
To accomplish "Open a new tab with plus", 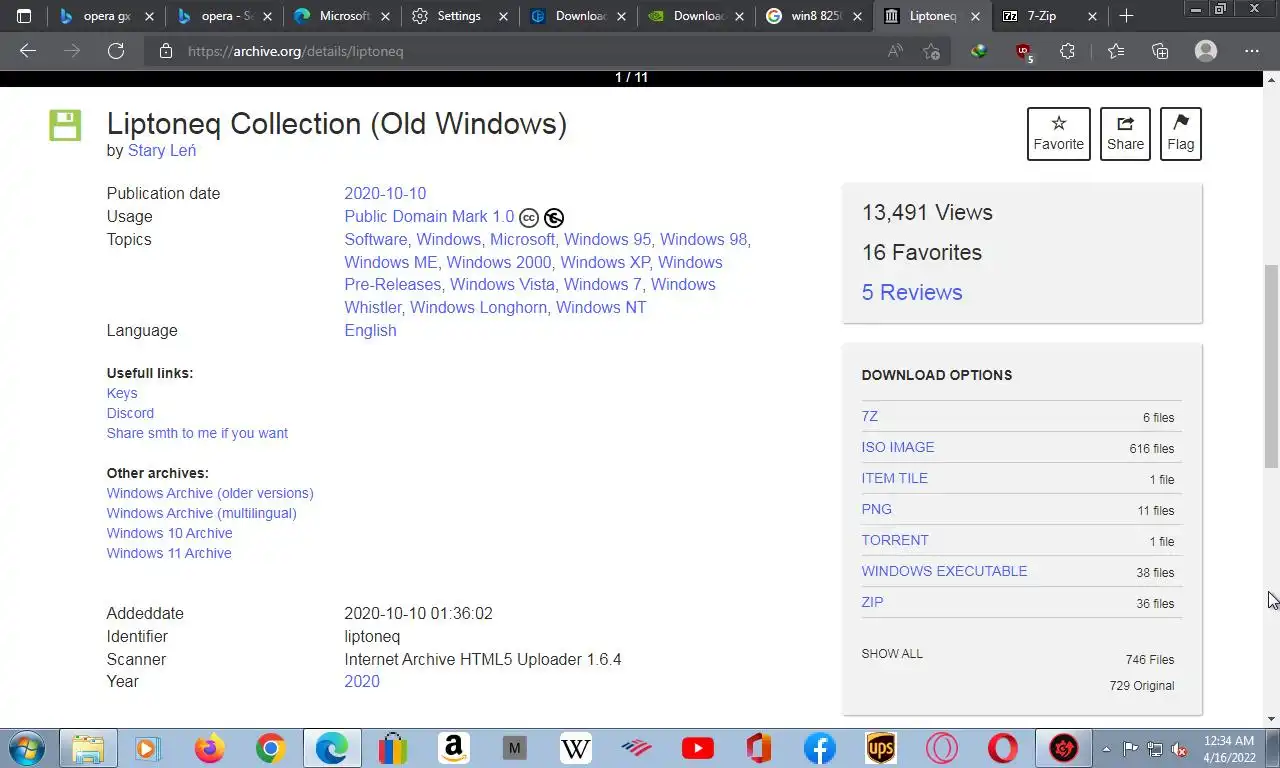I will click(1126, 16).
